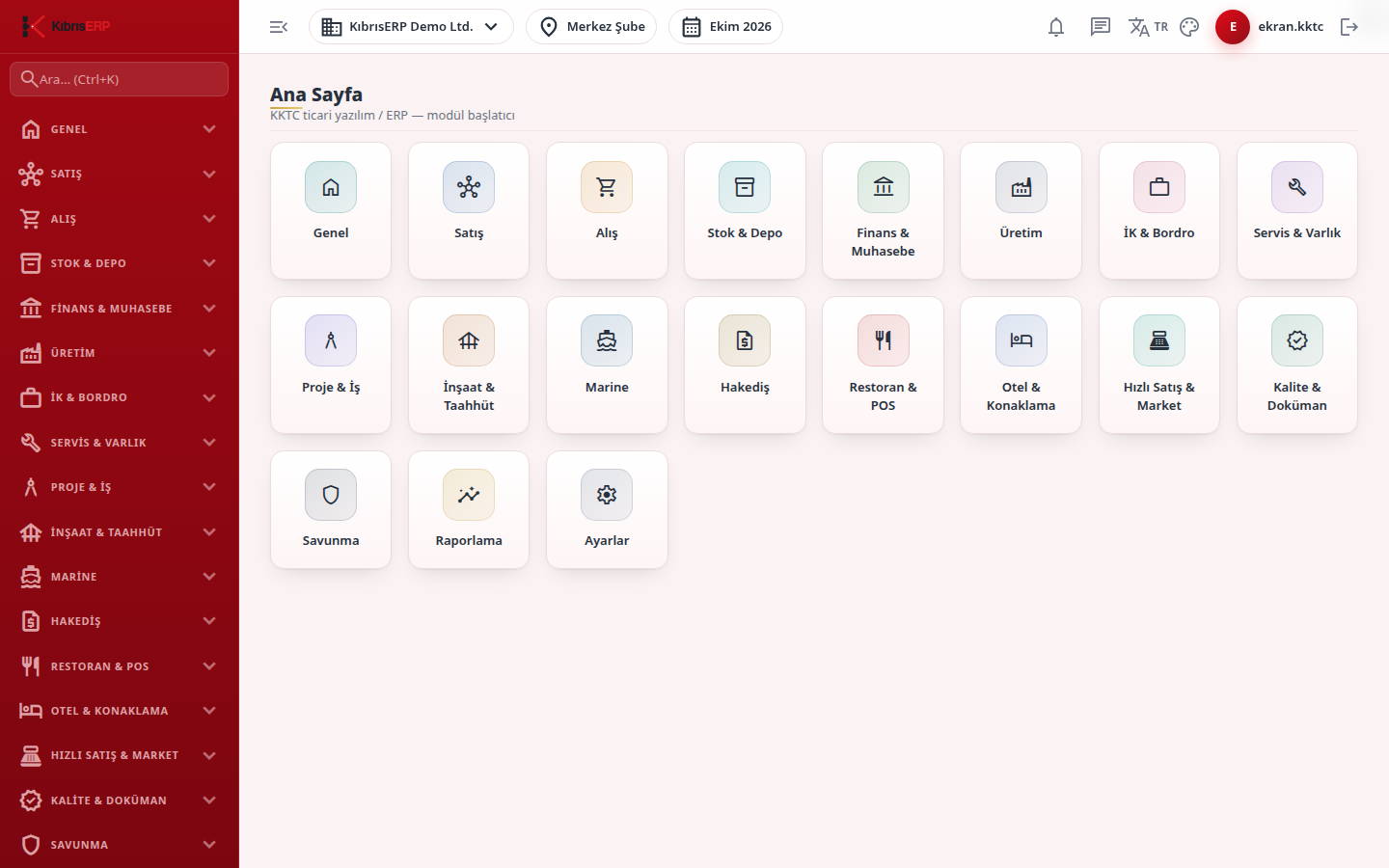The image size is (1389, 868).
Task: Expand the GENEL sidebar section
Action: click(x=120, y=129)
